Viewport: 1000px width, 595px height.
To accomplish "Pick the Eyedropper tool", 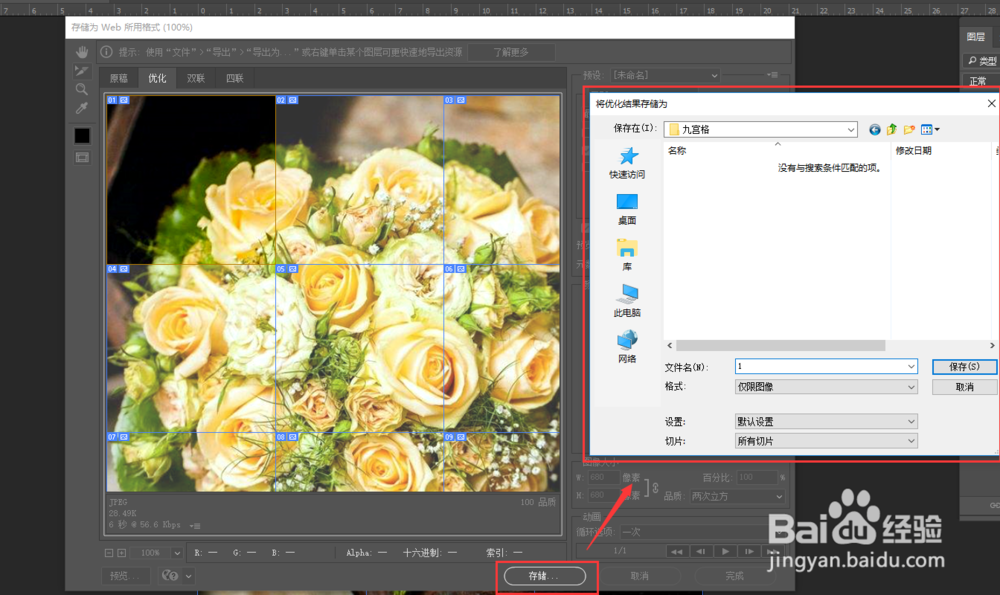I will click(83, 108).
